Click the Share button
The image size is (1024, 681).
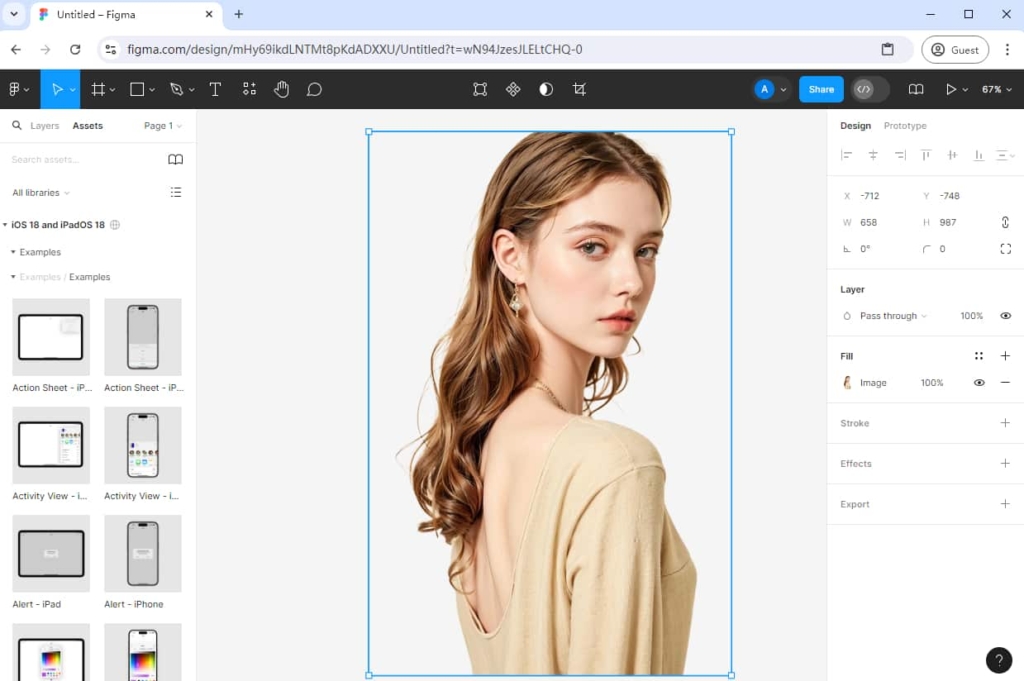820,89
